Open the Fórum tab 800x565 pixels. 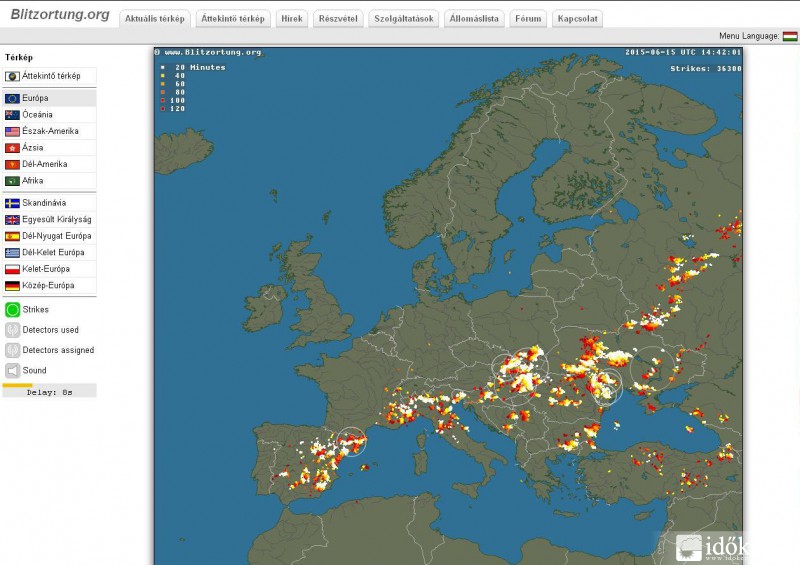tap(528, 19)
